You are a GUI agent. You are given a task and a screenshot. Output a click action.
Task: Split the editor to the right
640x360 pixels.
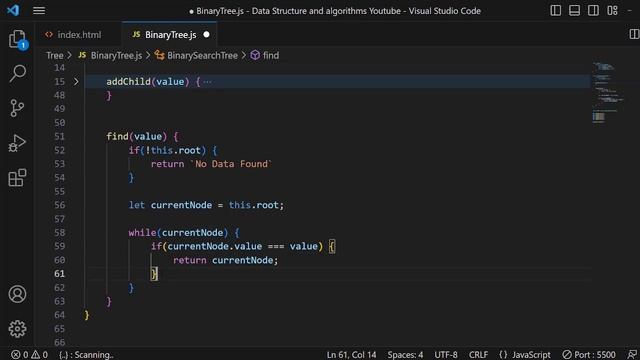634,34
